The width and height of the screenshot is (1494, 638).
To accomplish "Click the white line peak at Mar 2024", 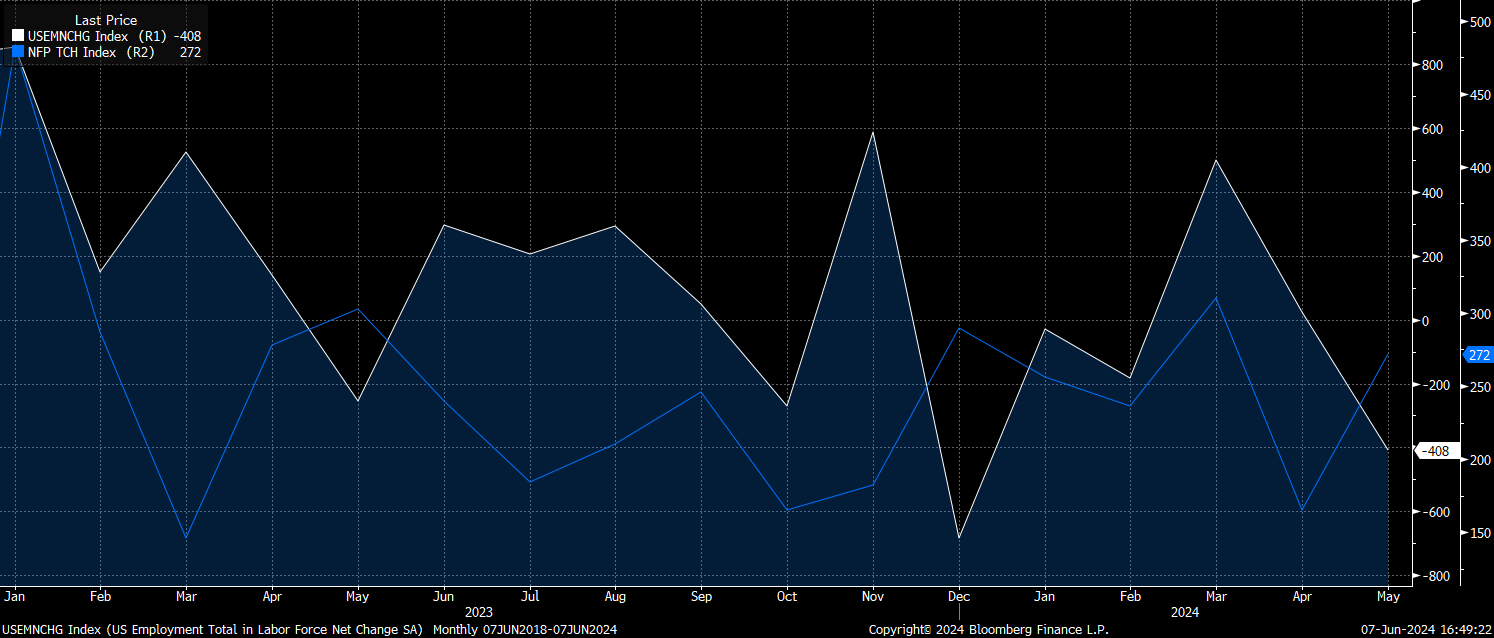I will coord(1216,161).
